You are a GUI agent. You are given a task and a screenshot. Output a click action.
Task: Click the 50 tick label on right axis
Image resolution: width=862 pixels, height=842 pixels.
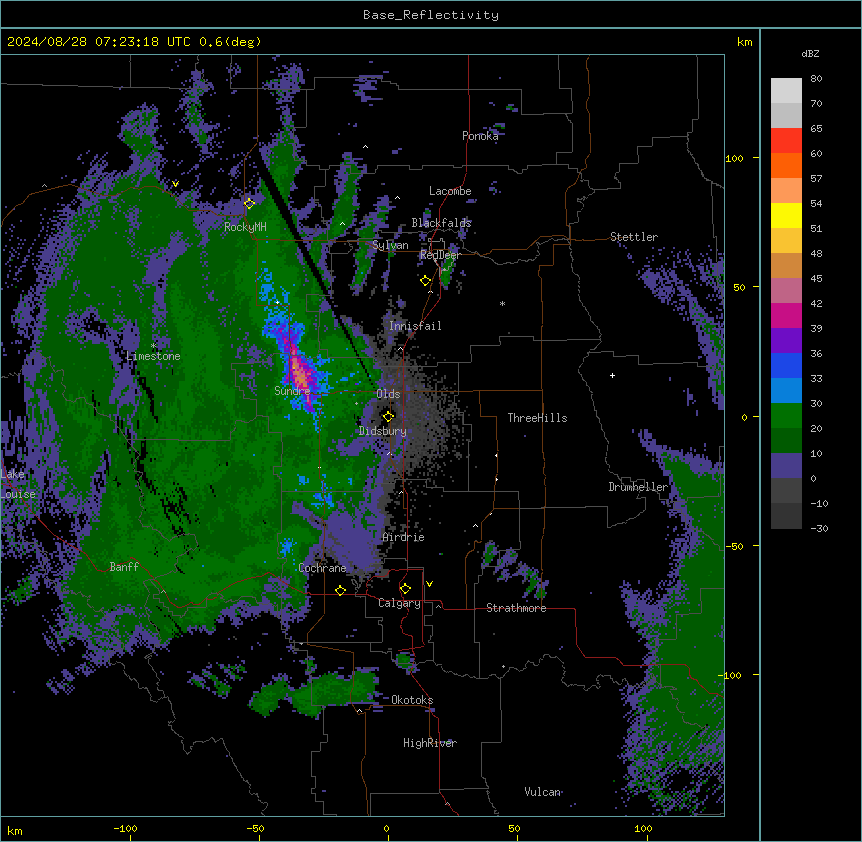[739, 287]
